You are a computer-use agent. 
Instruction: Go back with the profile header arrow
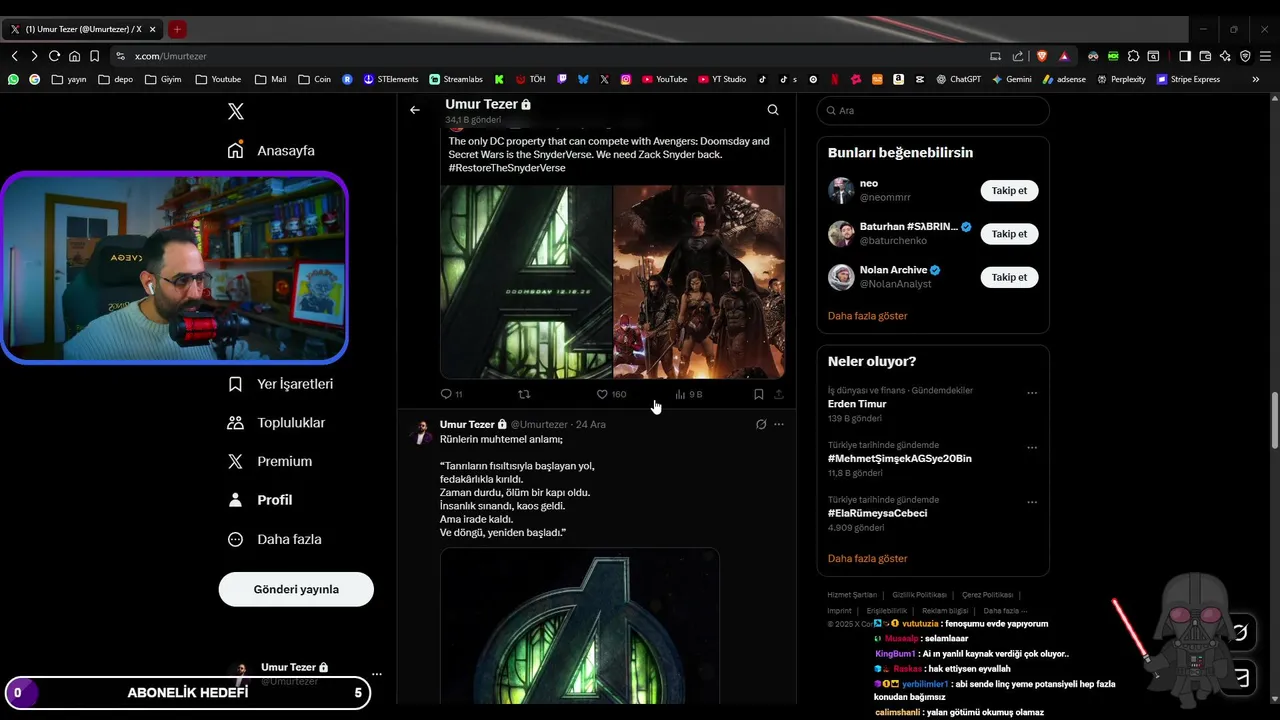(x=415, y=110)
